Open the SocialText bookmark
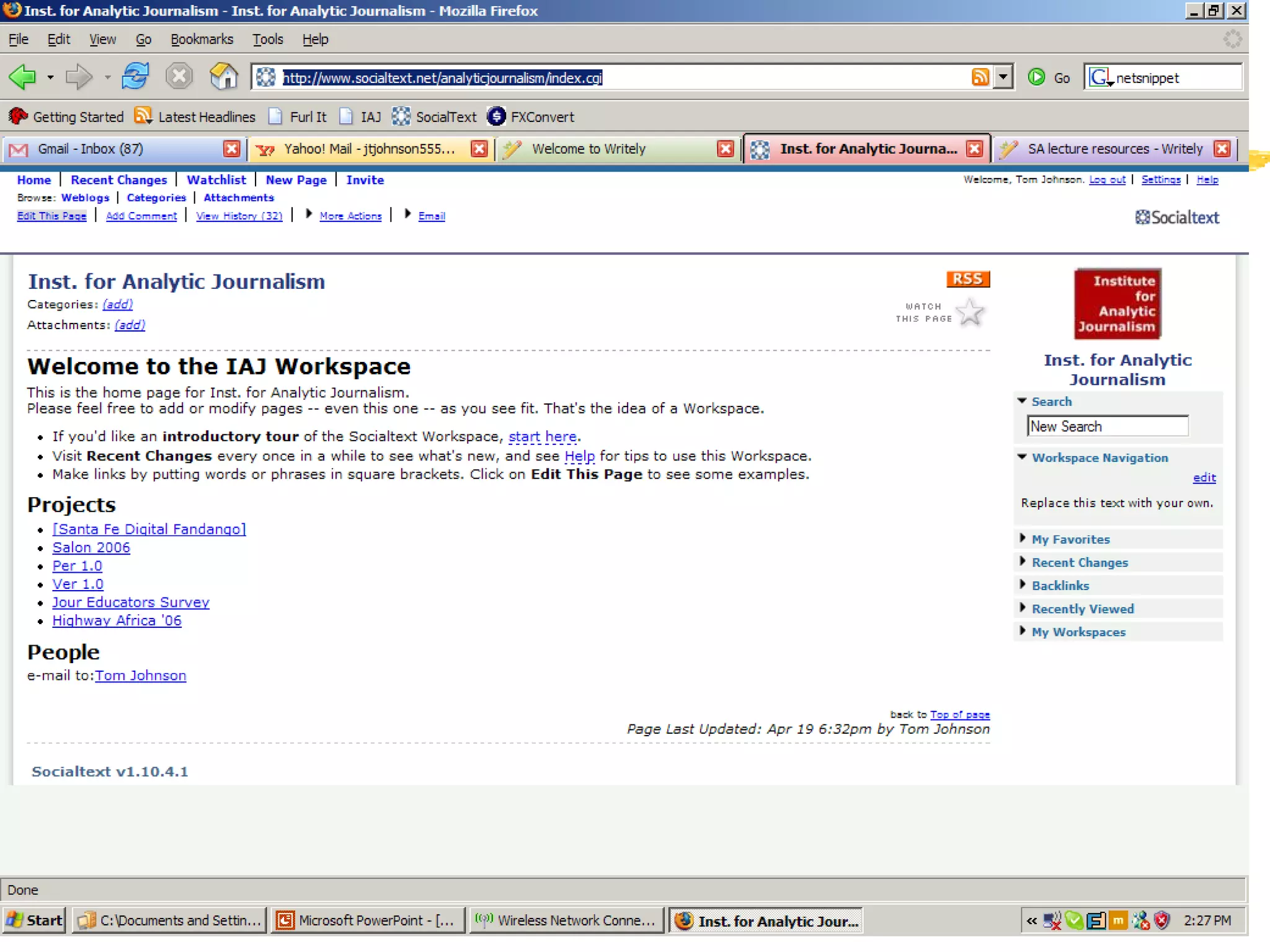The width and height of the screenshot is (1270, 952). [434, 117]
